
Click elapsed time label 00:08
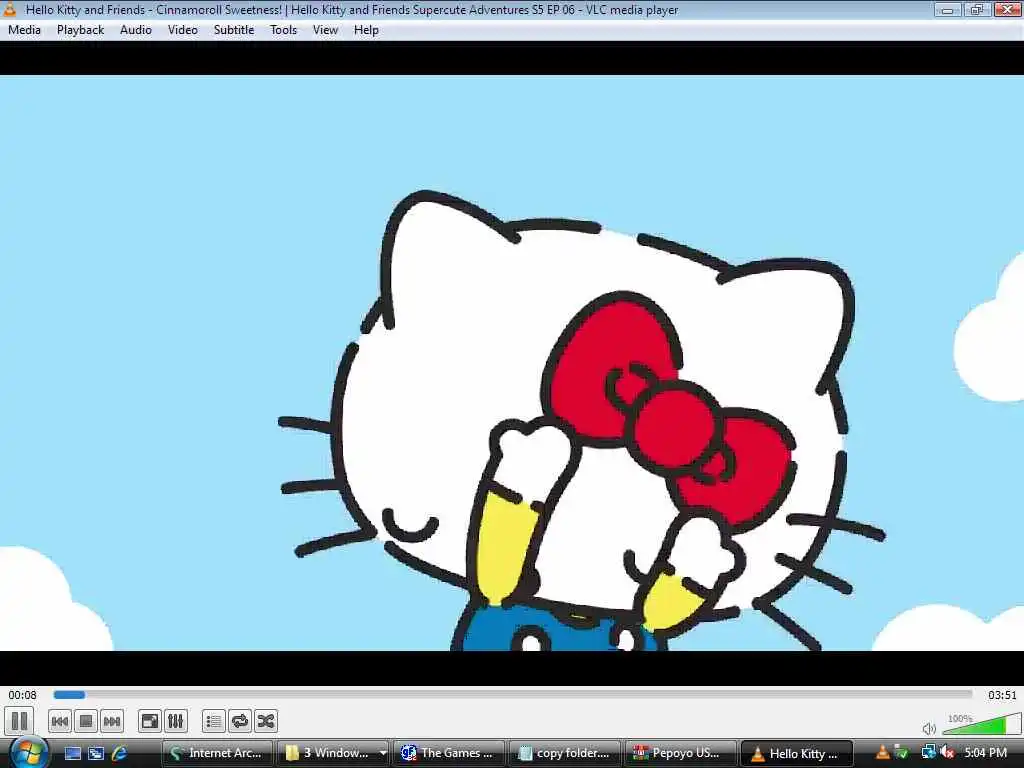pos(22,695)
